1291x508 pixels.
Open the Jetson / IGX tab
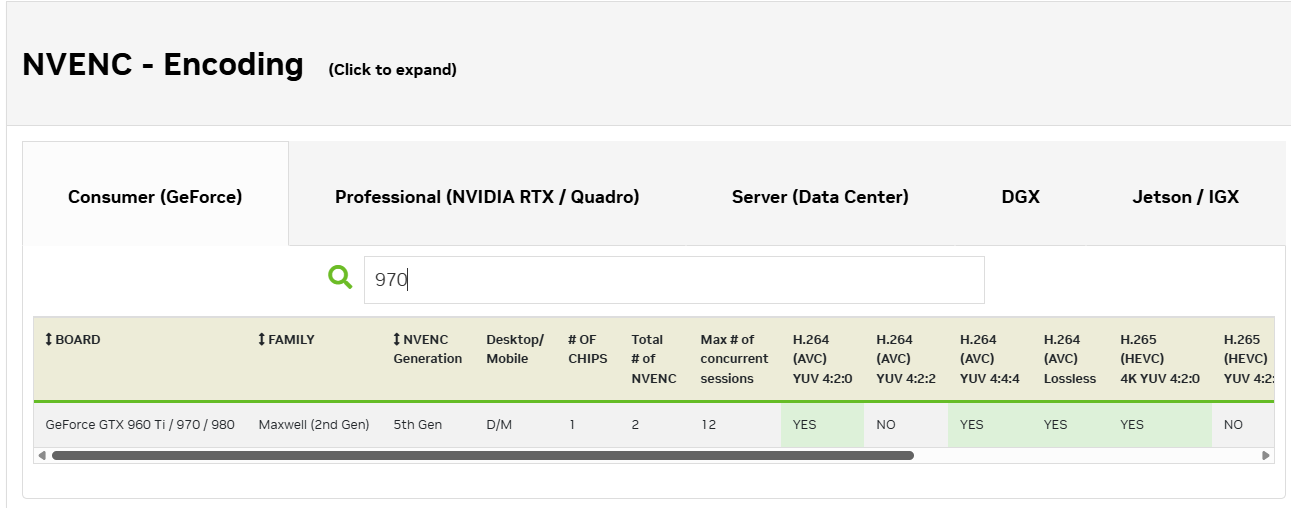(1185, 197)
